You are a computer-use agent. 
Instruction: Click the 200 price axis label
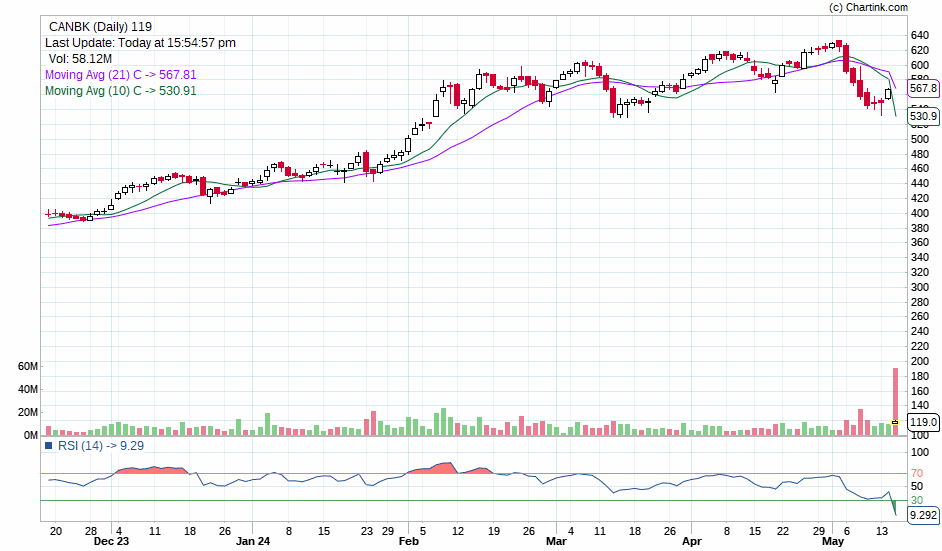pyautogui.click(x=920, y=361)
